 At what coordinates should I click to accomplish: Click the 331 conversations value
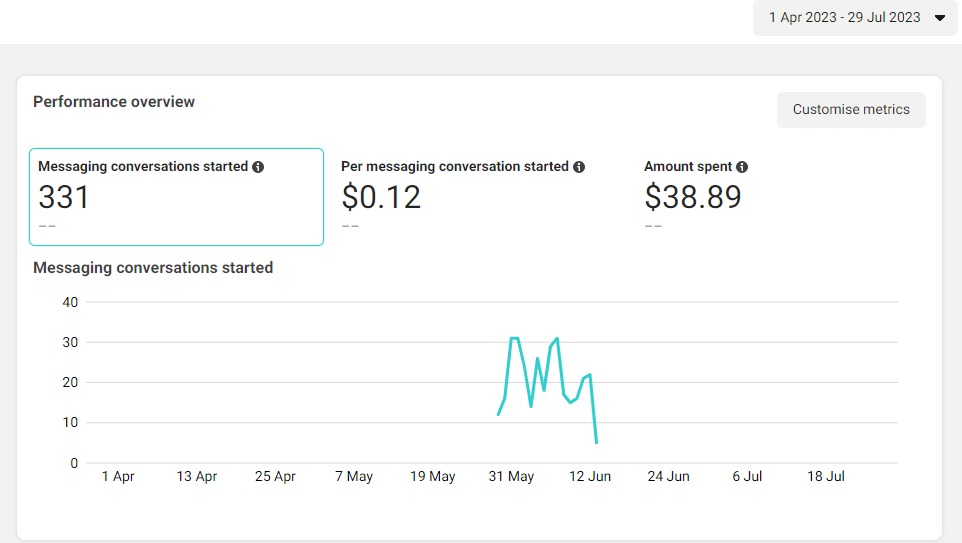click(64, 198)
